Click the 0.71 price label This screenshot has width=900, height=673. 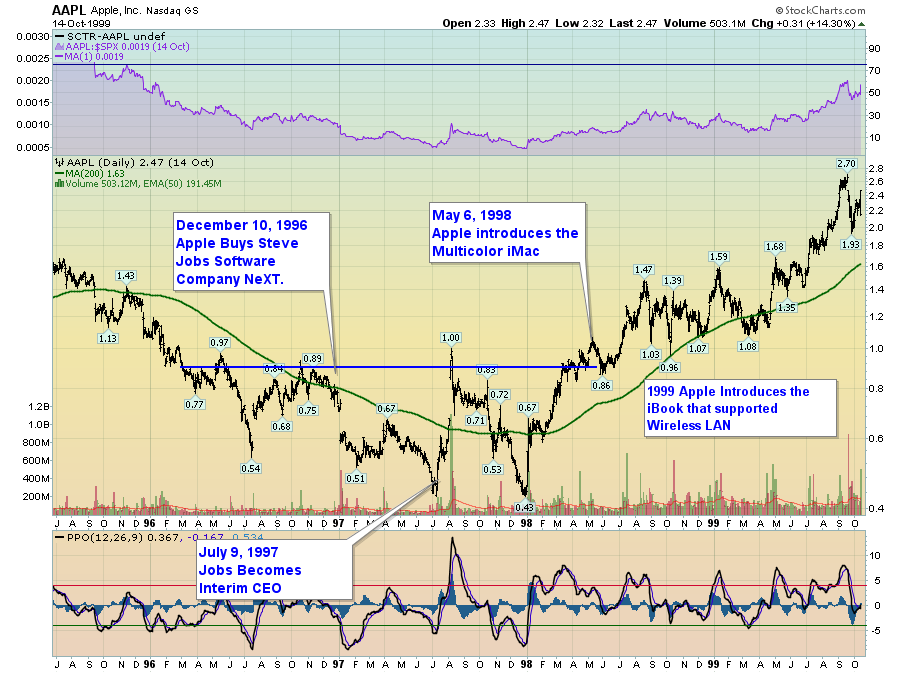pyautogui.click(x=475, y=420)
